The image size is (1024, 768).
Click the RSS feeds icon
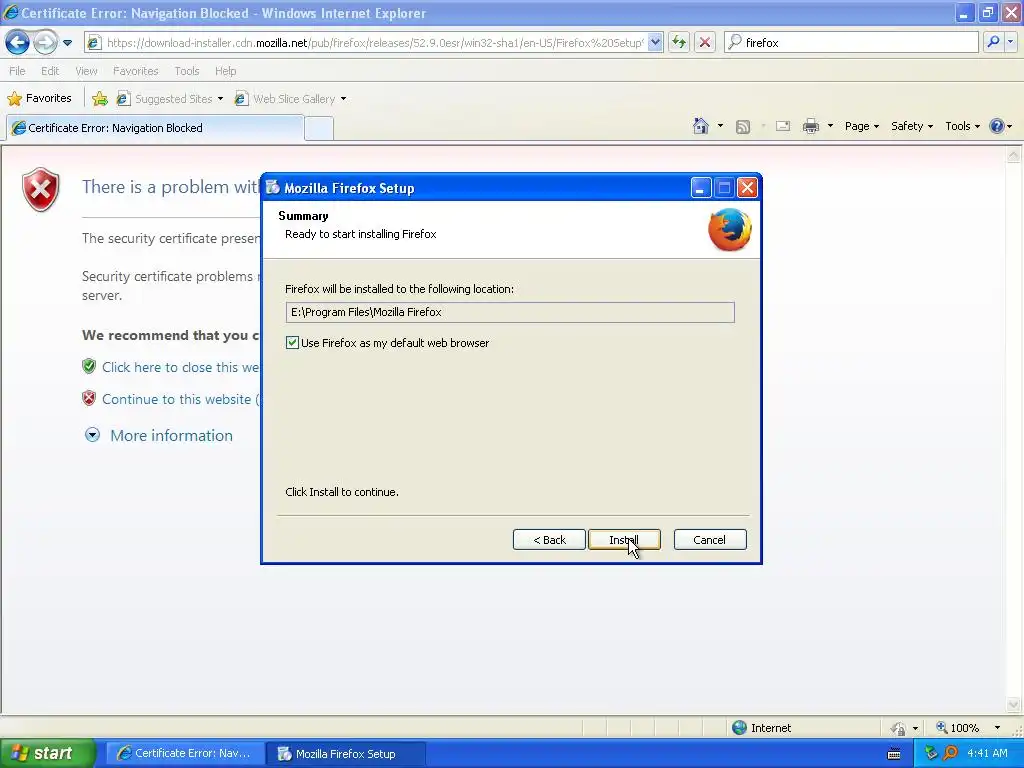pos(743,127)
